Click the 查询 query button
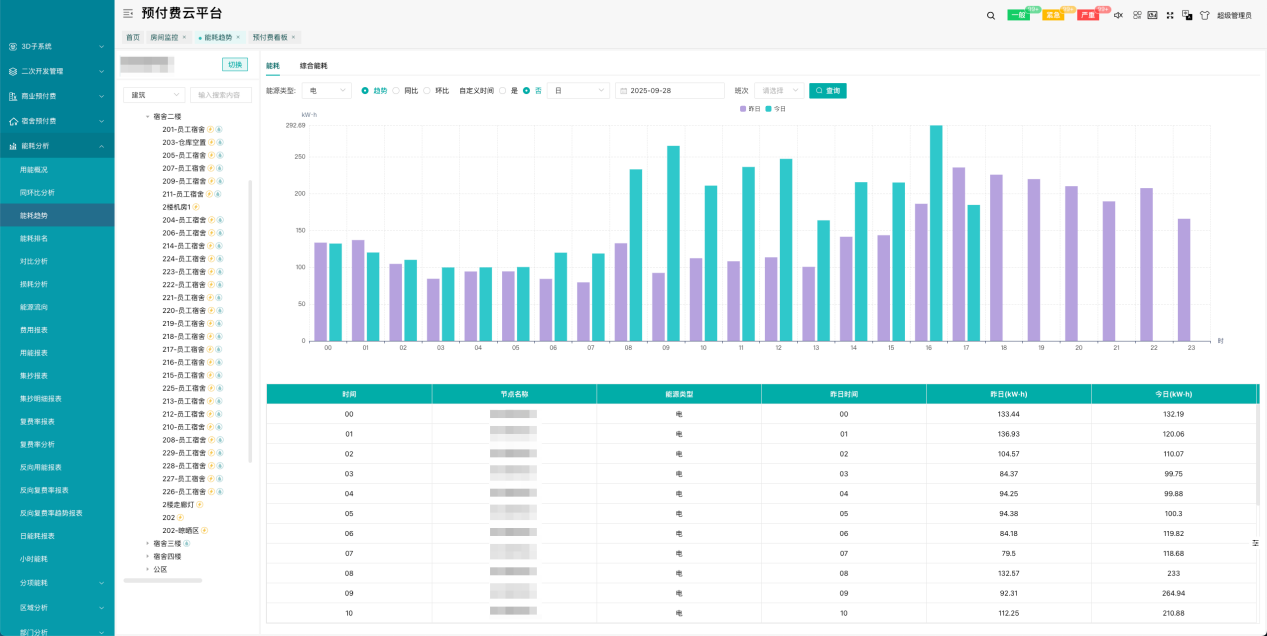The width and height of the screenshot is (1267, 636). coord(827,90)
